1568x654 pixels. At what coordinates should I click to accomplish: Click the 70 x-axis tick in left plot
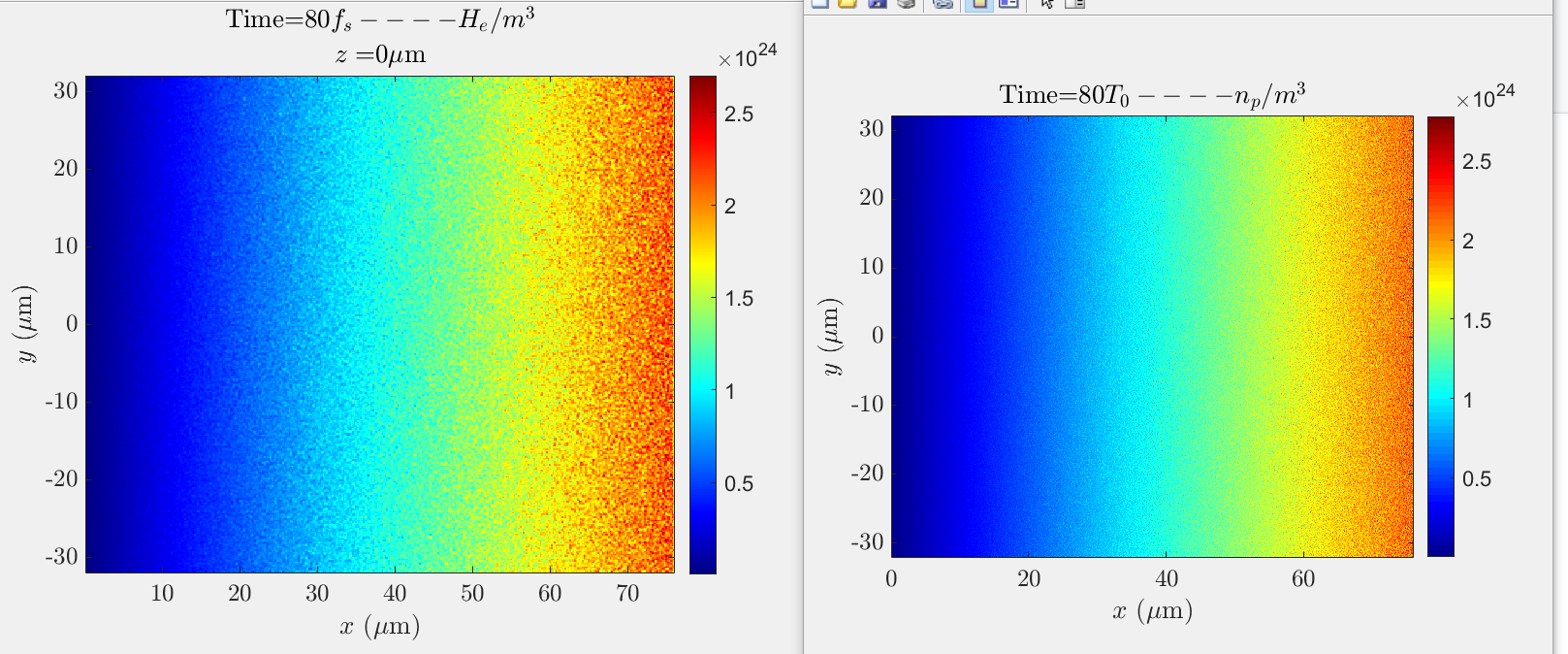pos(627,594)
